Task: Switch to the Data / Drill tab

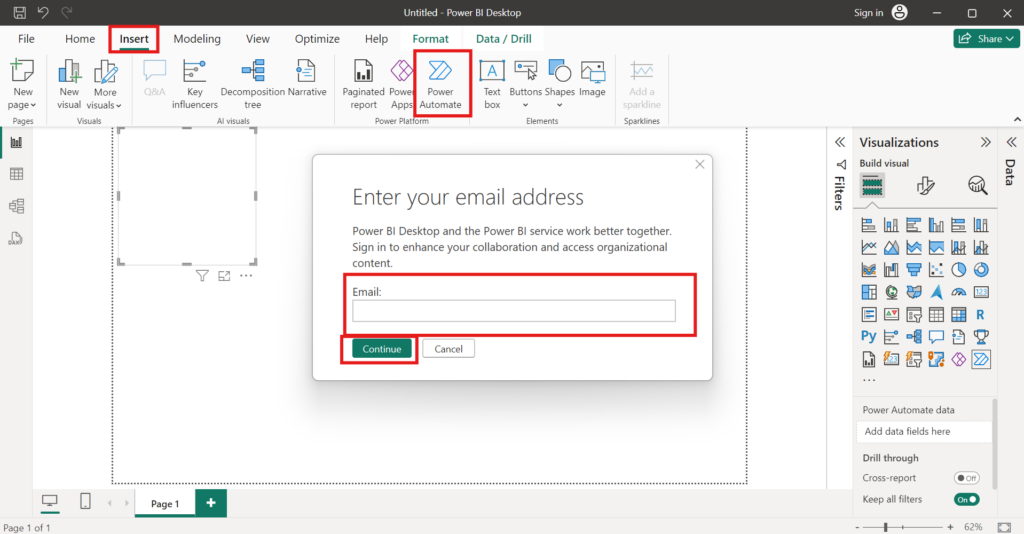Action: click(504, 39)
